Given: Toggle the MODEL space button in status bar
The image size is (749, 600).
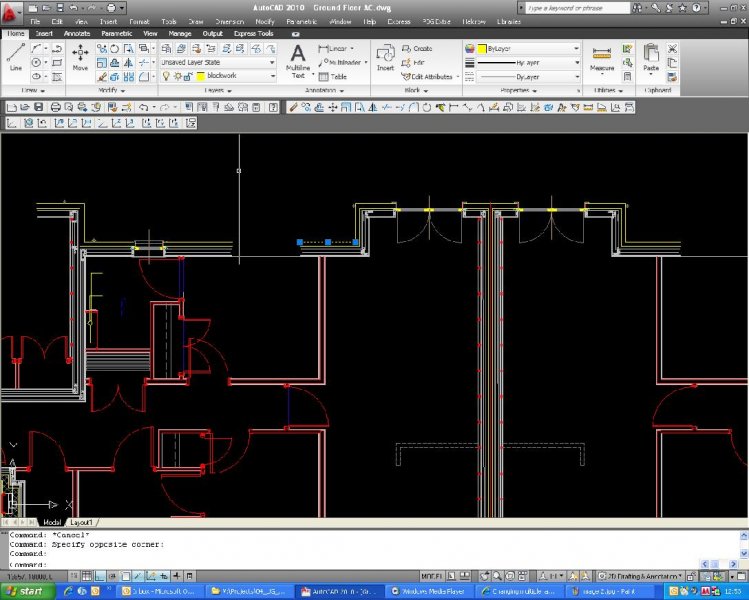Looking at the screenshot, I should pos(431,576).
